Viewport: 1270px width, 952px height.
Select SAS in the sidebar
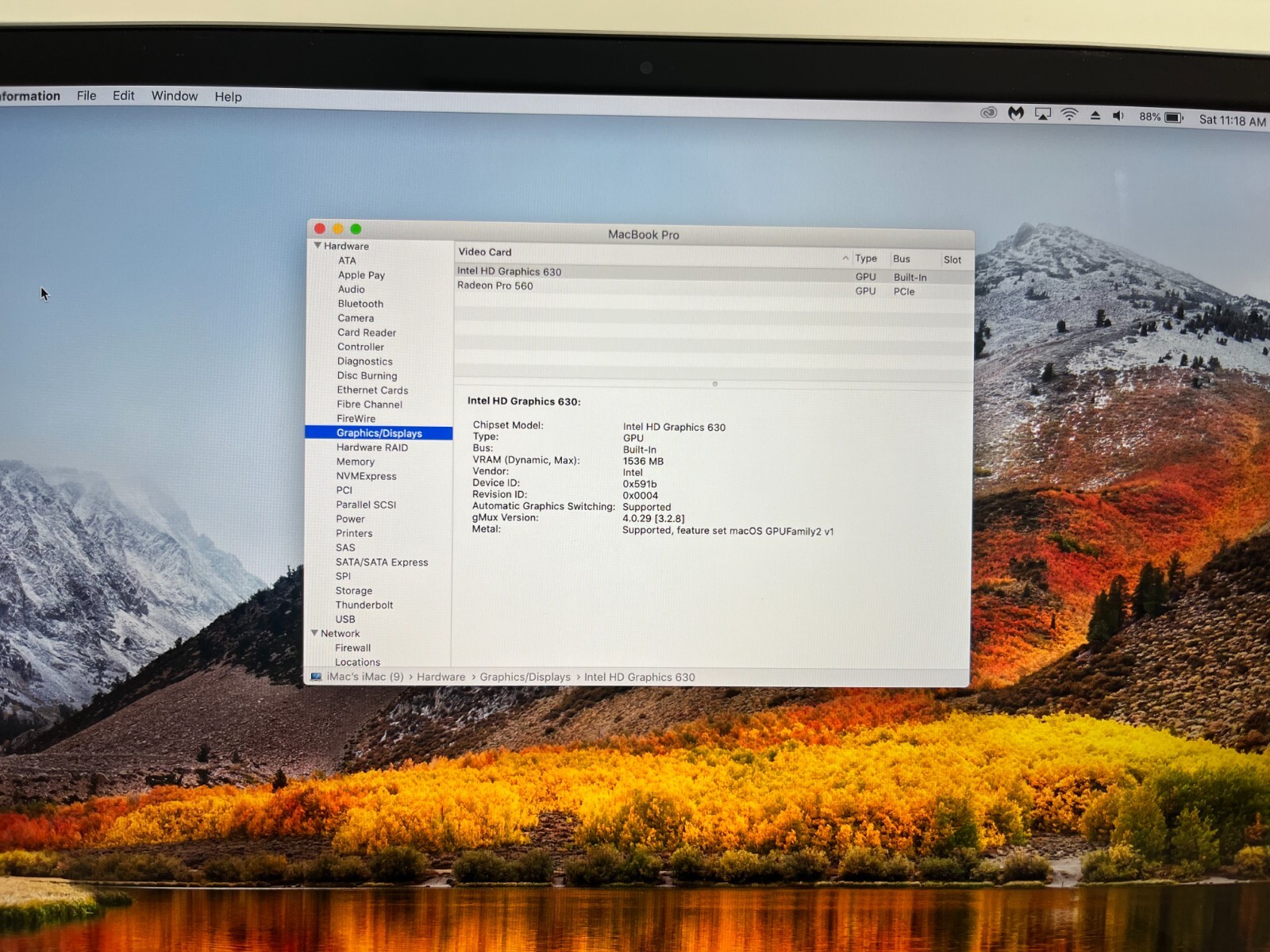click(x=345, y=547)
